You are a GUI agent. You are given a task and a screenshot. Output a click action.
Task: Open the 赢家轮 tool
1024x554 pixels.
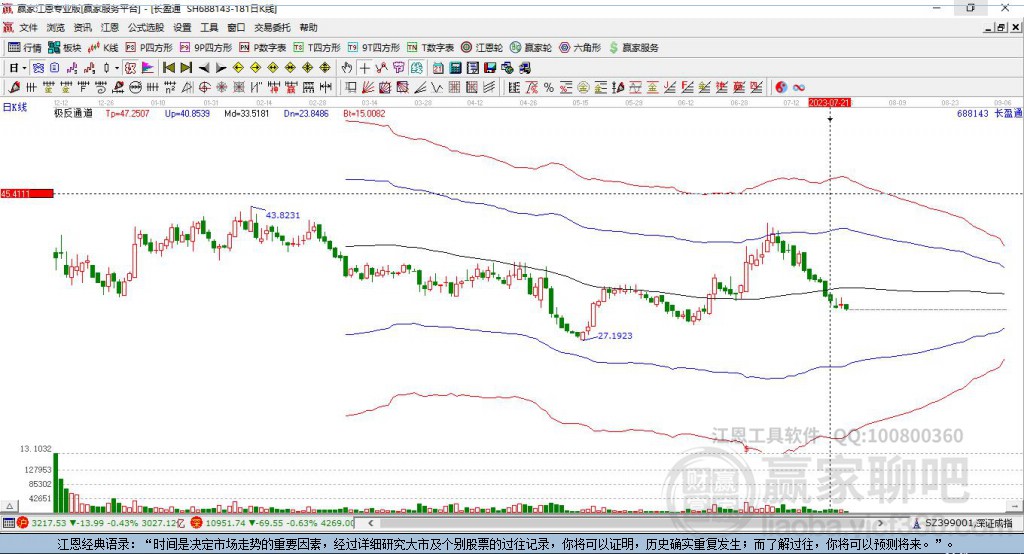[531, 48]
